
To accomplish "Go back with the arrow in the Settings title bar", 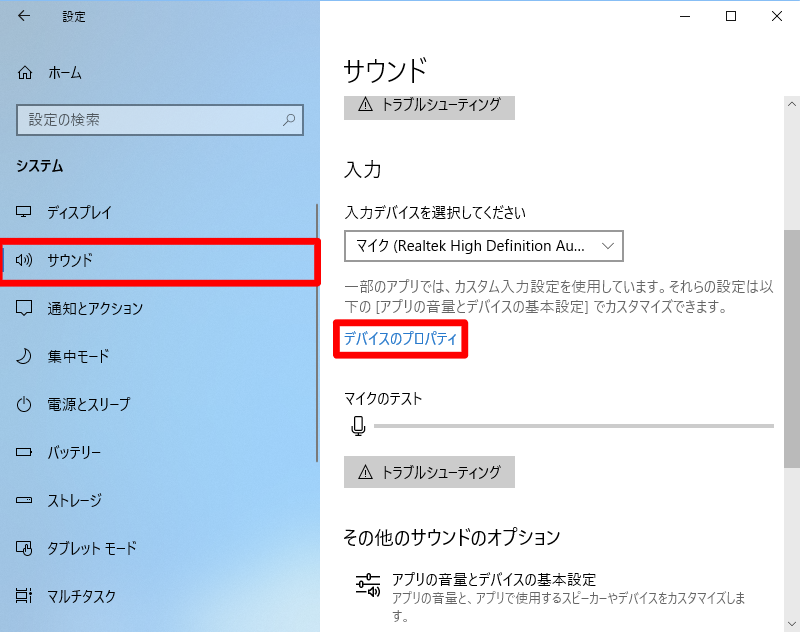I will tap(24, 16).
